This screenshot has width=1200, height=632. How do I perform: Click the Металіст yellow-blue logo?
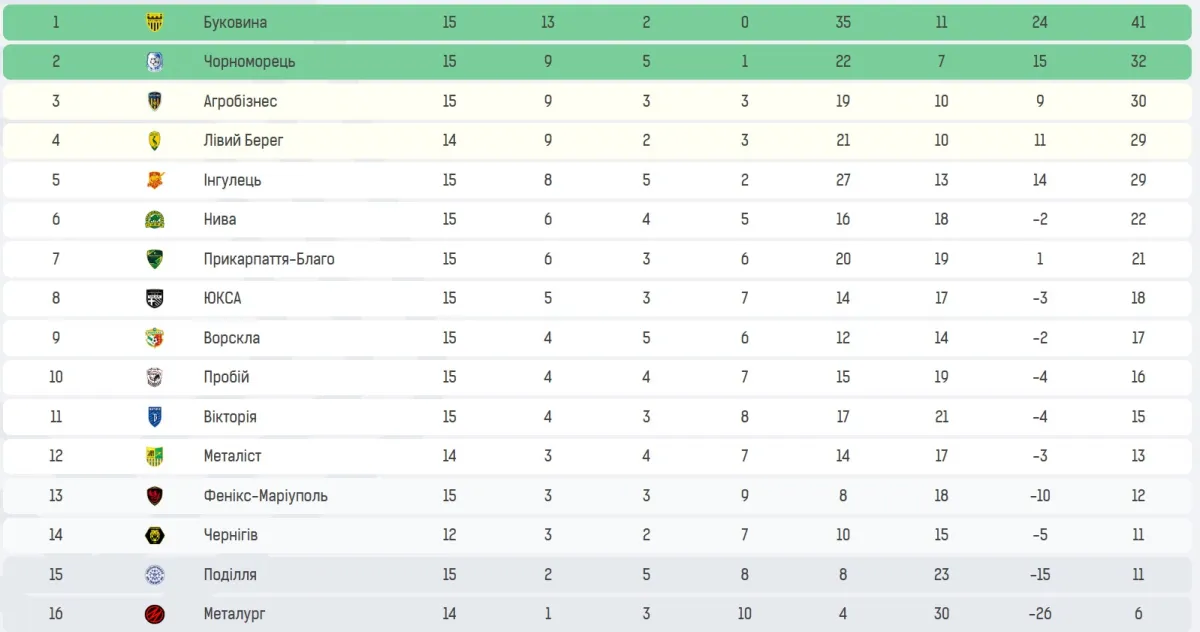154,456
